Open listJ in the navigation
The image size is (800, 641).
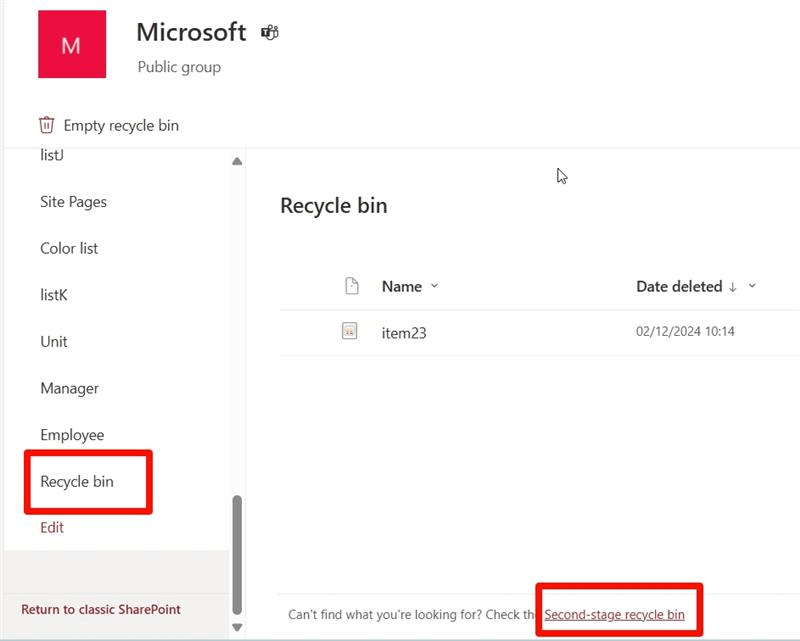52,155
